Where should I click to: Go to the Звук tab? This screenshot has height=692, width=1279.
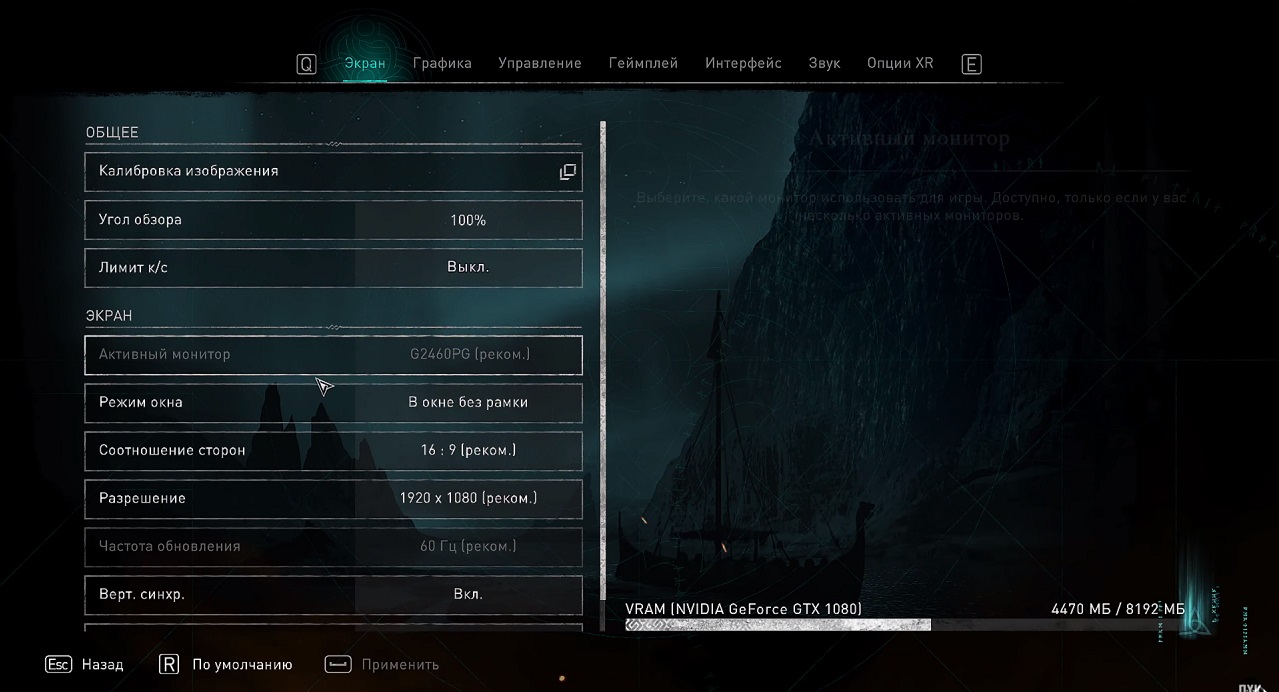coord(824,63)
